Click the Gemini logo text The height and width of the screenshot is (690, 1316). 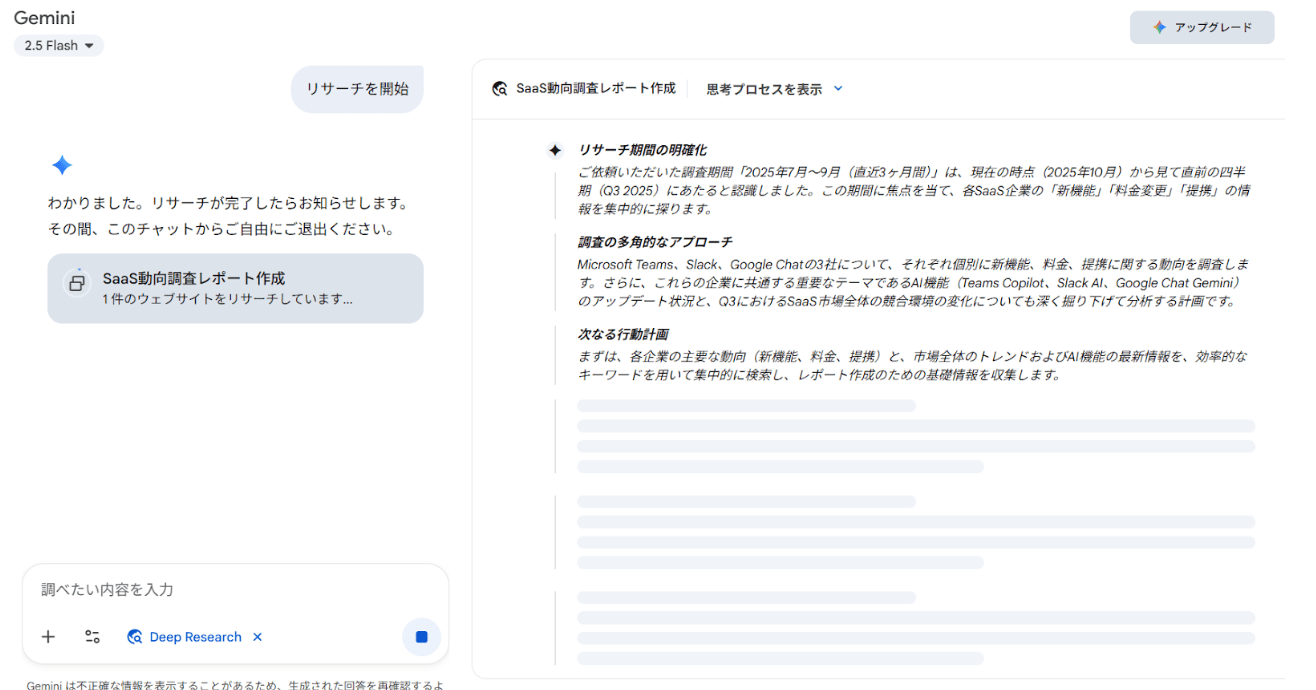click(44, 18)
